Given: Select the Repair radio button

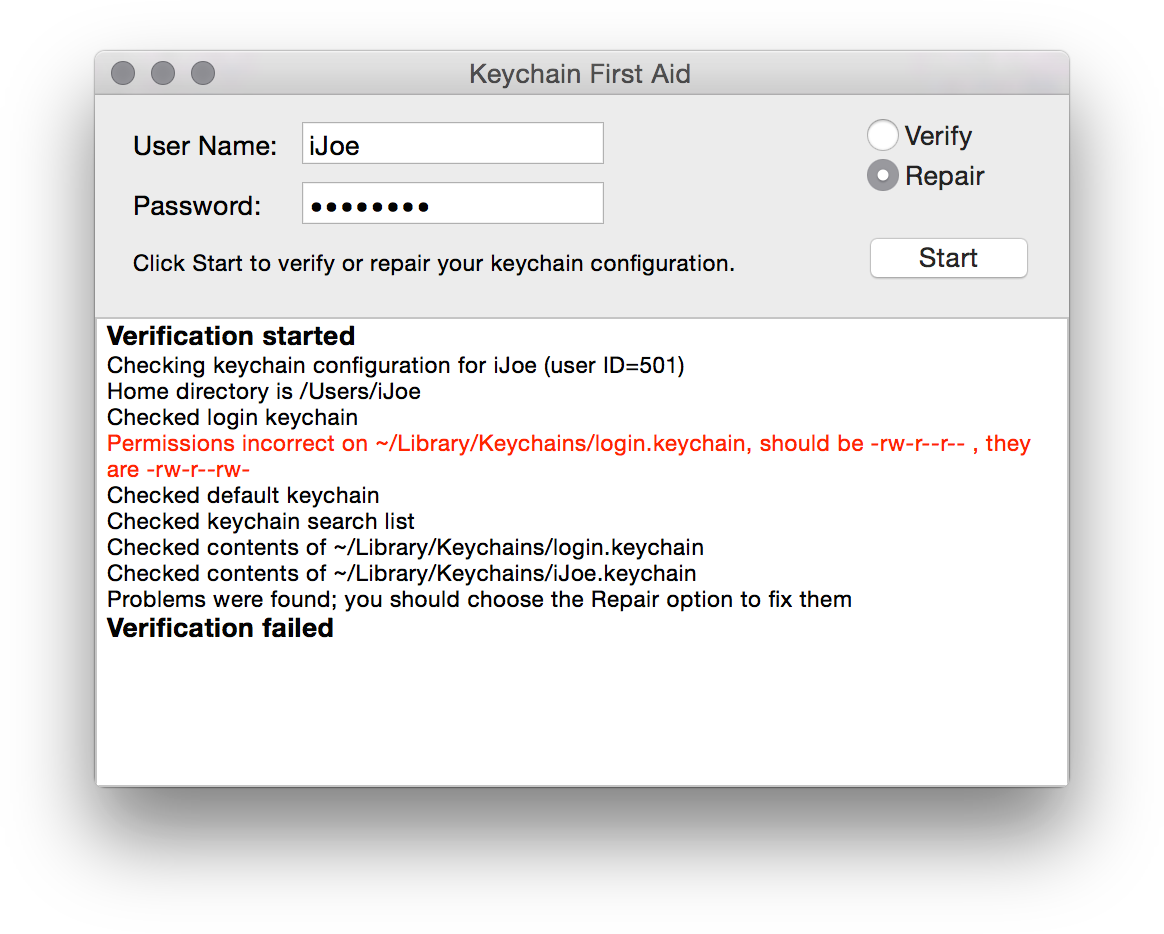Looking at the screenshot, I should [x=883, y=176].
